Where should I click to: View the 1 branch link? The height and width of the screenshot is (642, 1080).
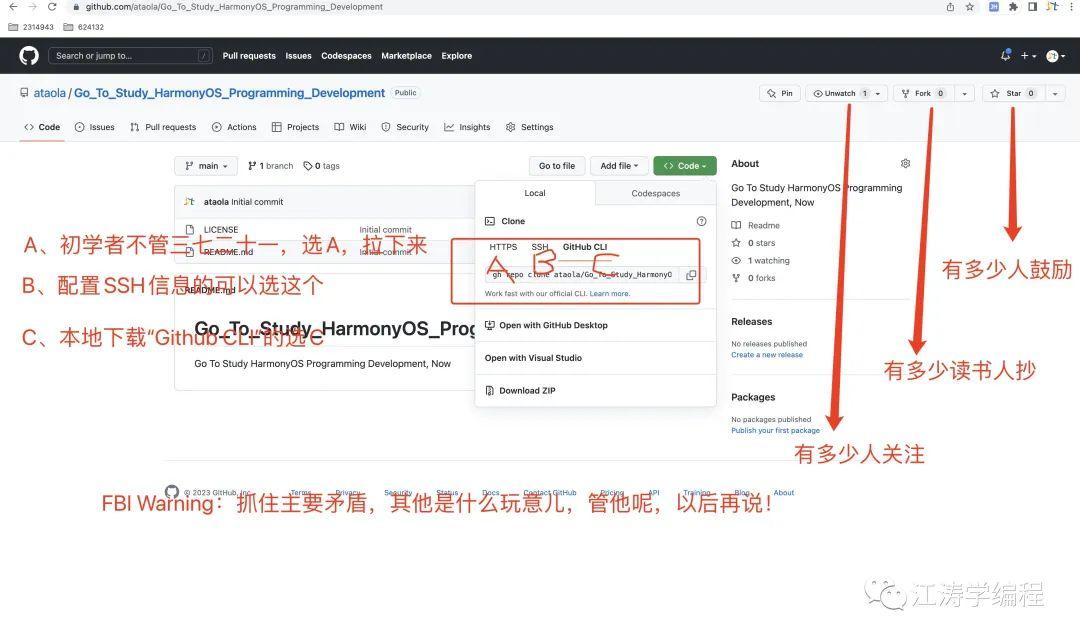271,166
